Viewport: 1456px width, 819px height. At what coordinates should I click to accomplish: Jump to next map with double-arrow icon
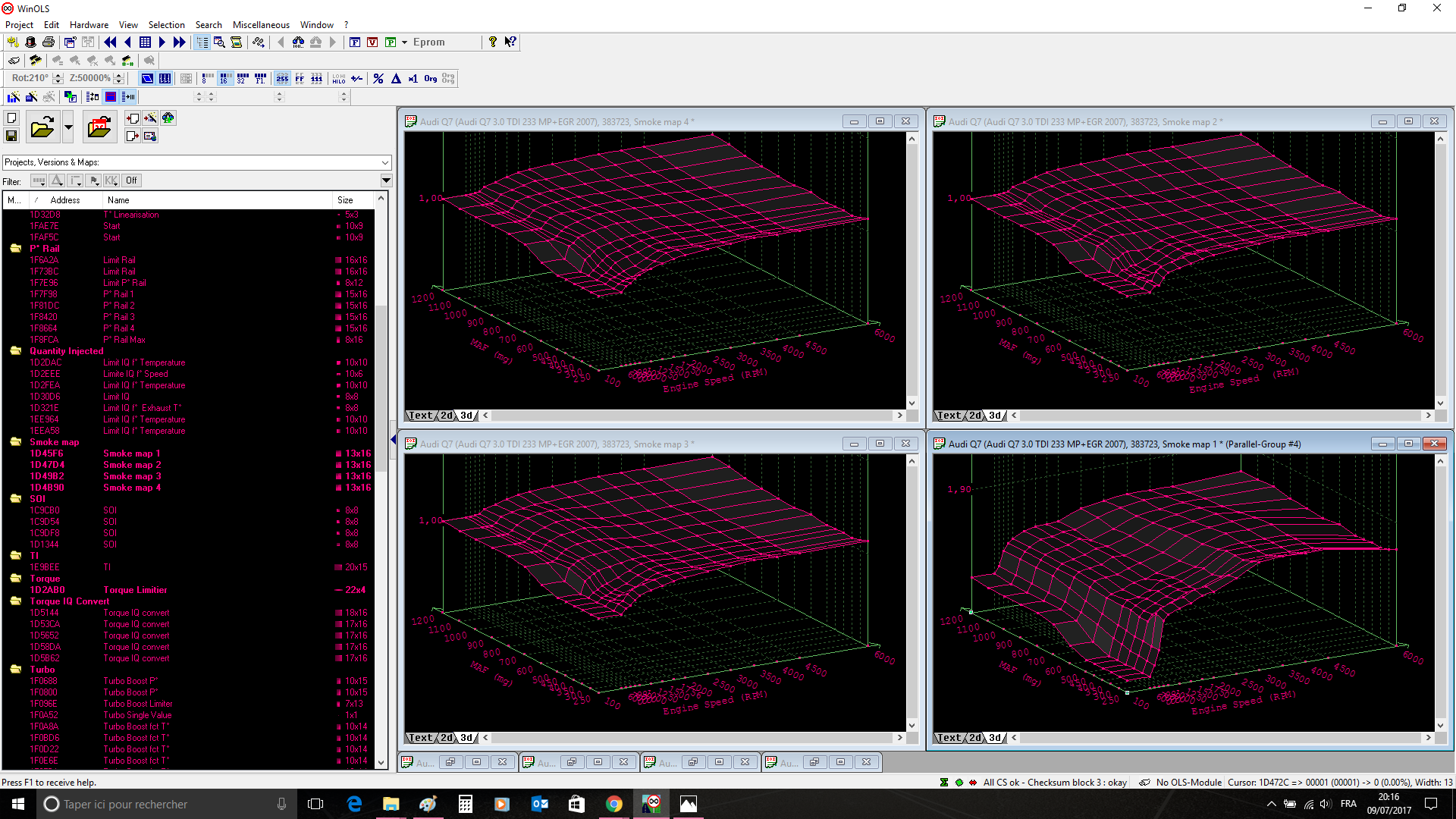179,42
